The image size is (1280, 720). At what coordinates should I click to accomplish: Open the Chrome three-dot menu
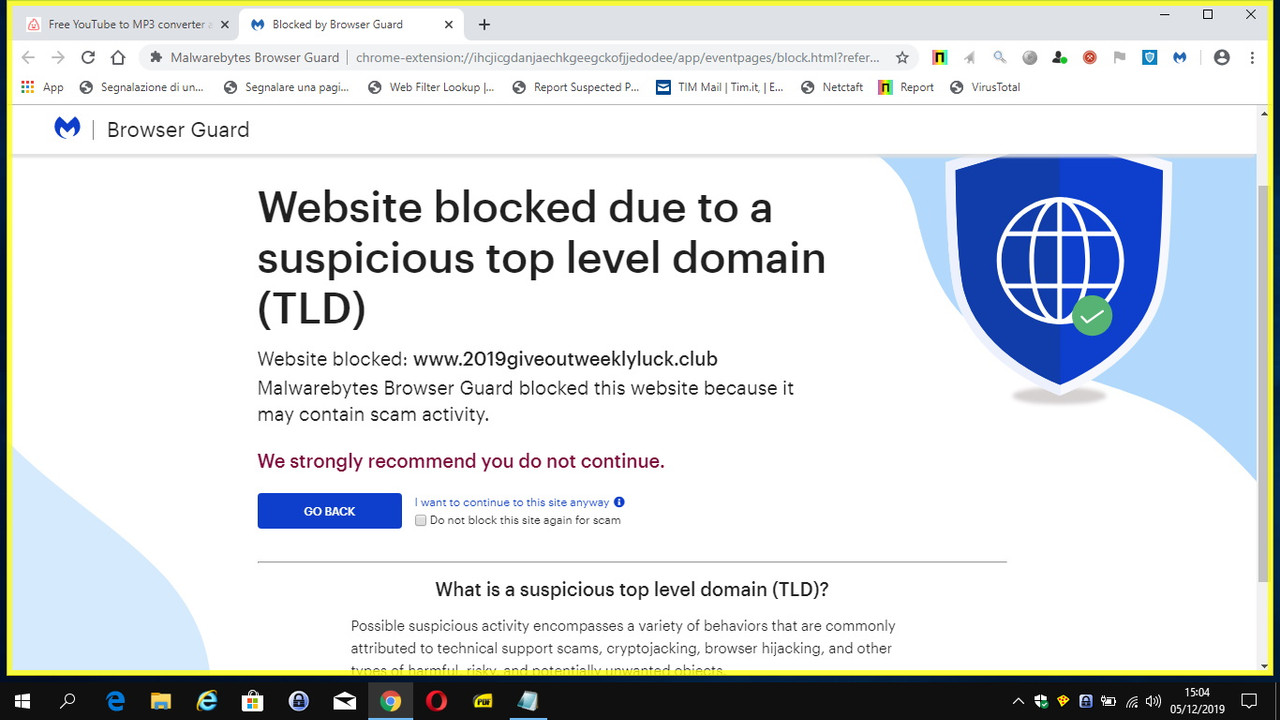(x=1252, y=58)
